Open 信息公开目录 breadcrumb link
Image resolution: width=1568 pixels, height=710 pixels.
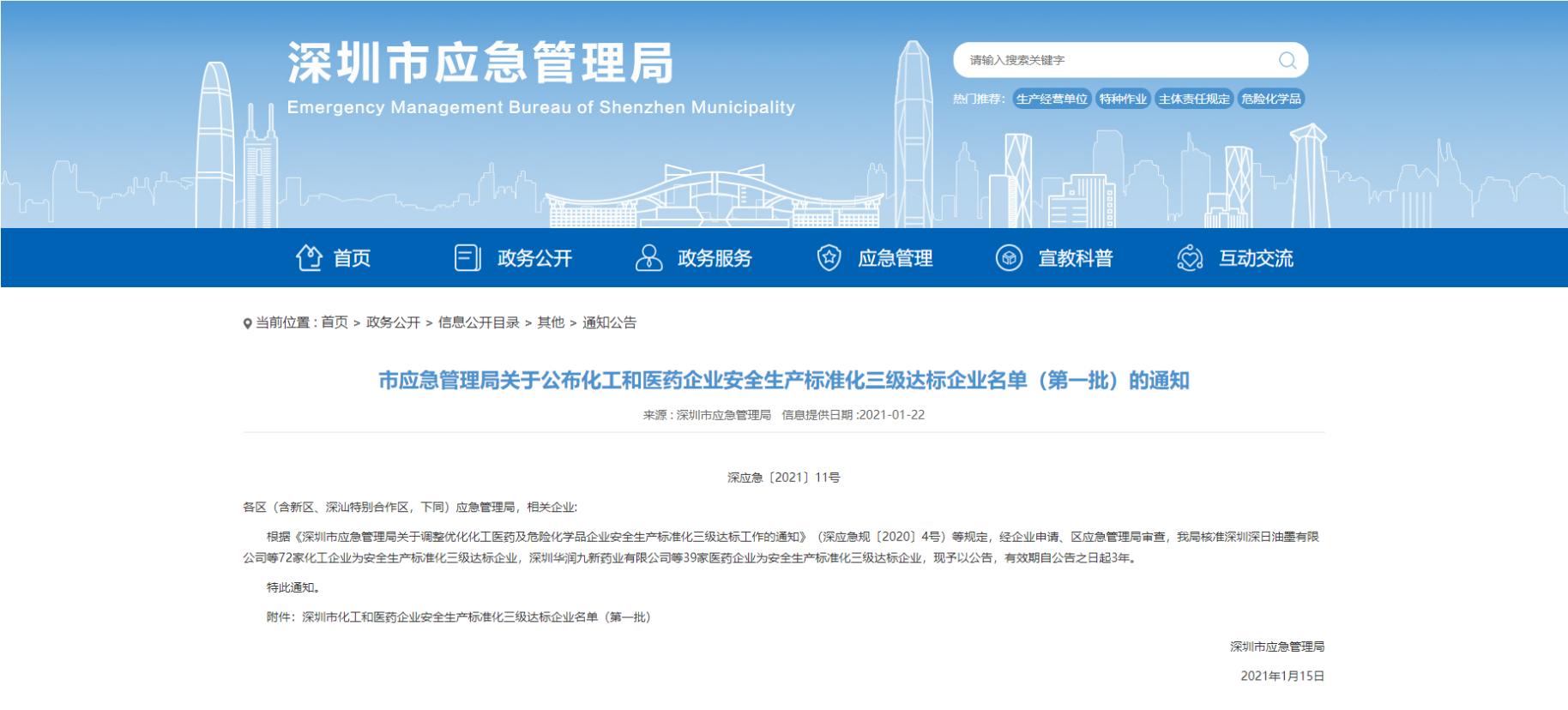479,322
